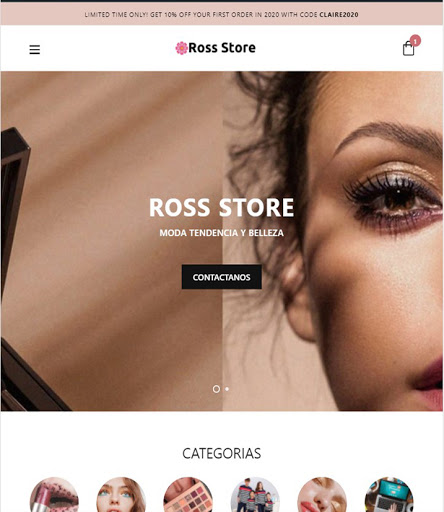Image resolution: width=444 pixels, height=512 pixels.
Task: Click the MODA TENDENCIA Y BELLEZA subtitle
Action: click(x=222, y=233)
